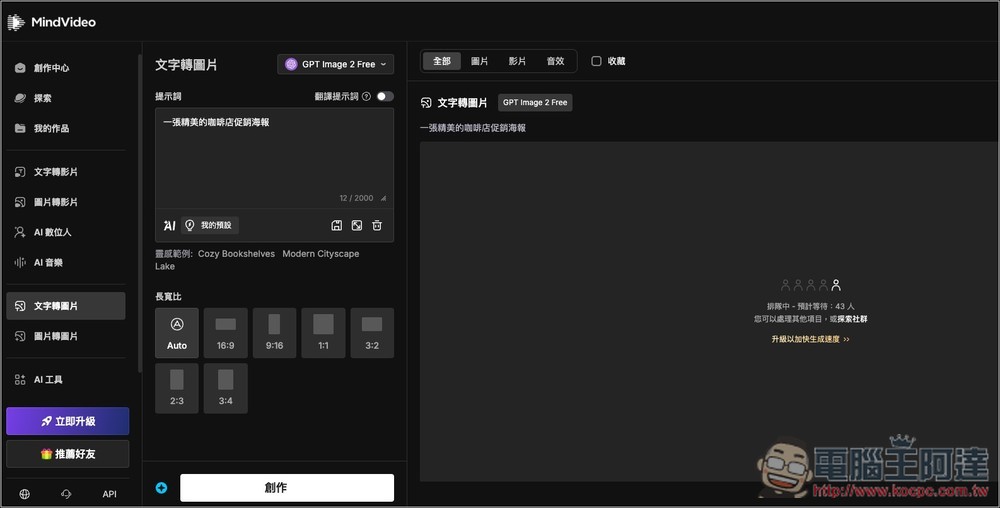The height and width of the screenshot is (508, 1000).
Task: Select the 3:2 aspect ratio
Action: pyautogui.click(x=372, y=333)
